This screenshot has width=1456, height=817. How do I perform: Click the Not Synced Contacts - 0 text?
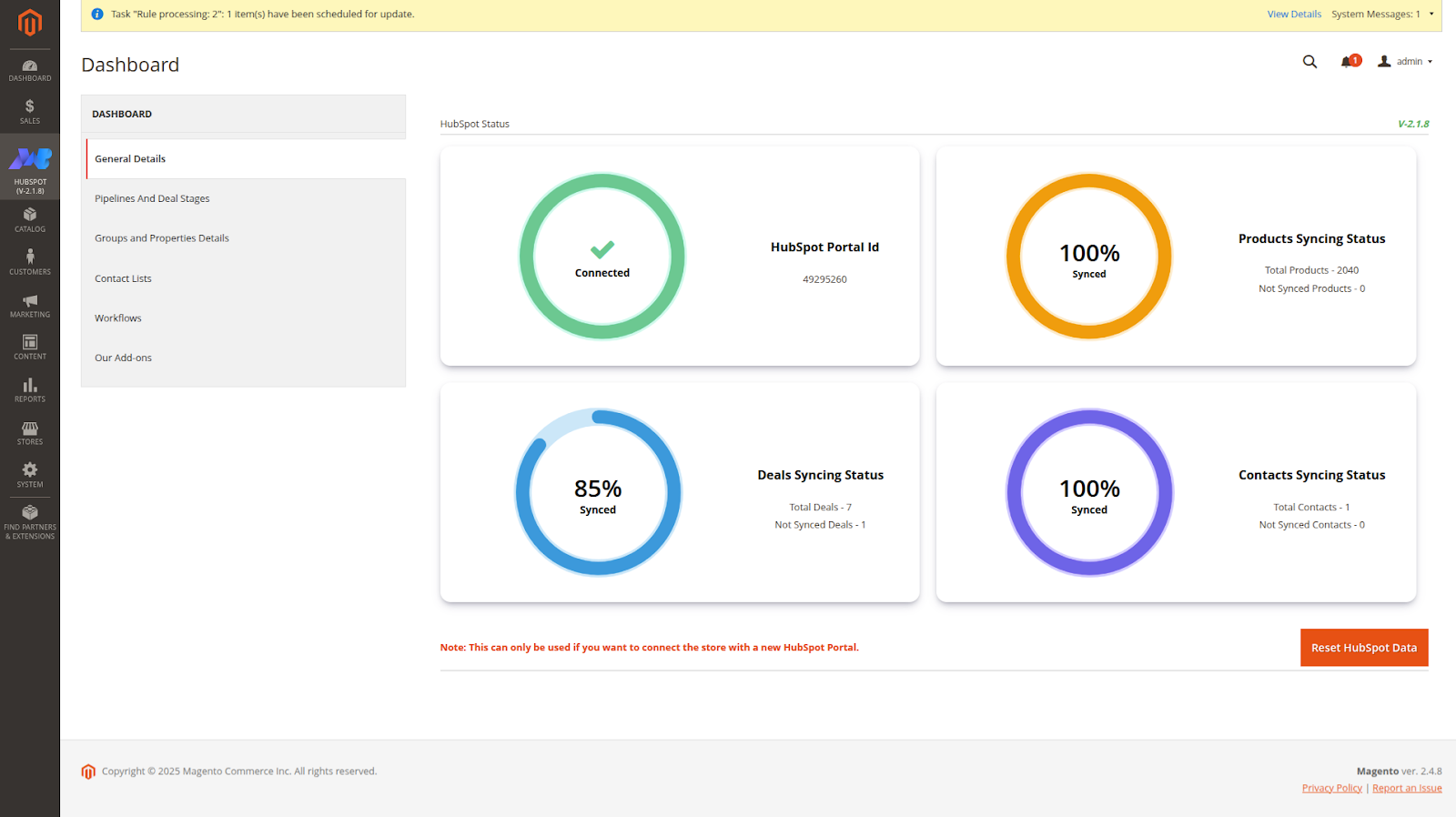pos(1311,525)
